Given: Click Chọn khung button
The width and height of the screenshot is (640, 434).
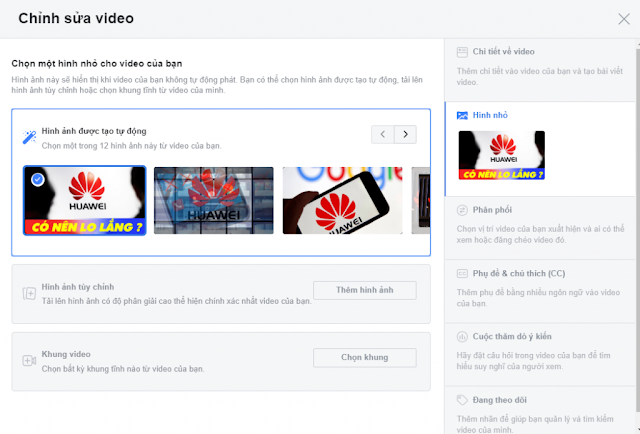Looking at the screenshot, I should tap(365, 358).
